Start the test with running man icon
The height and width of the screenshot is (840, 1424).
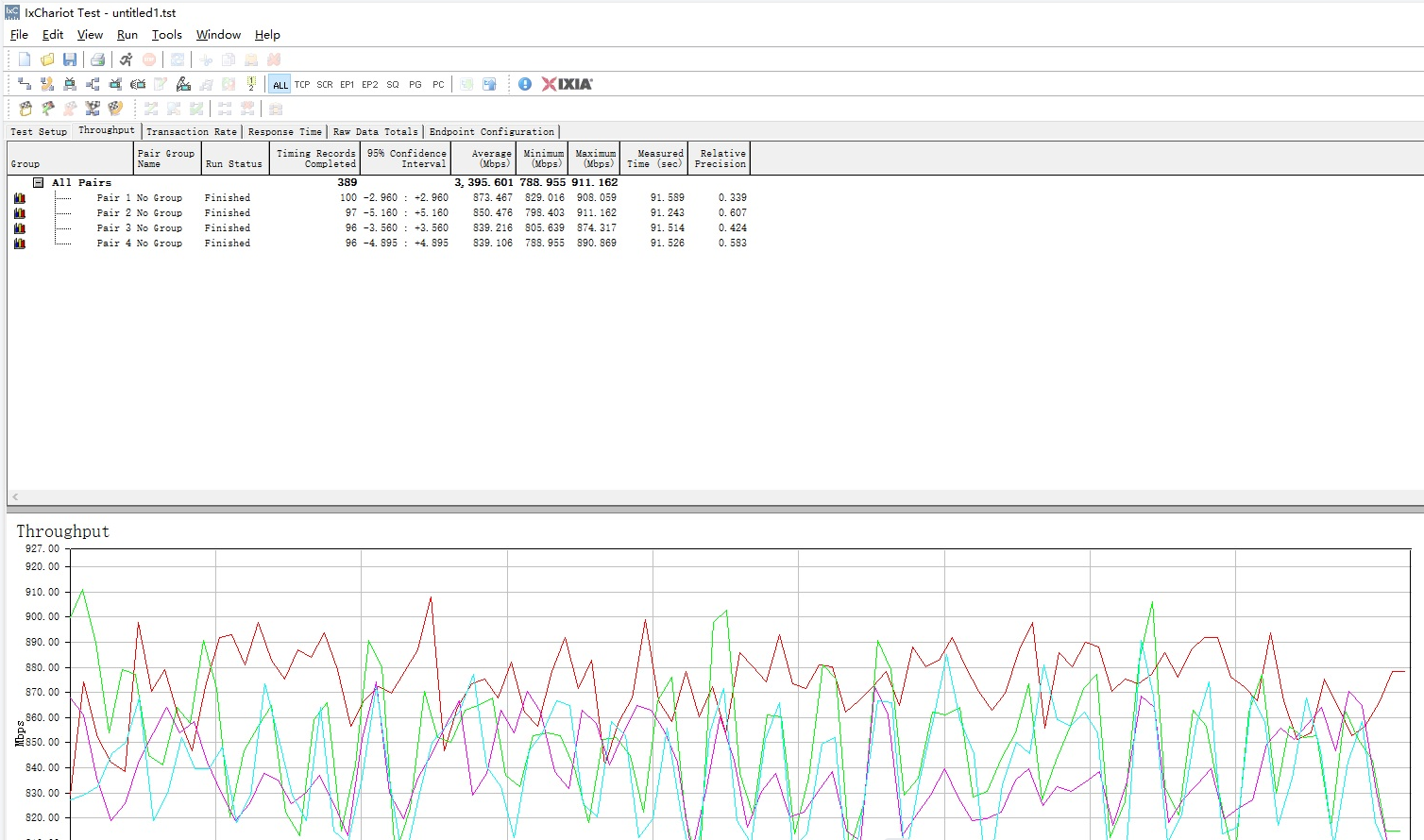(x=126, y=59)
